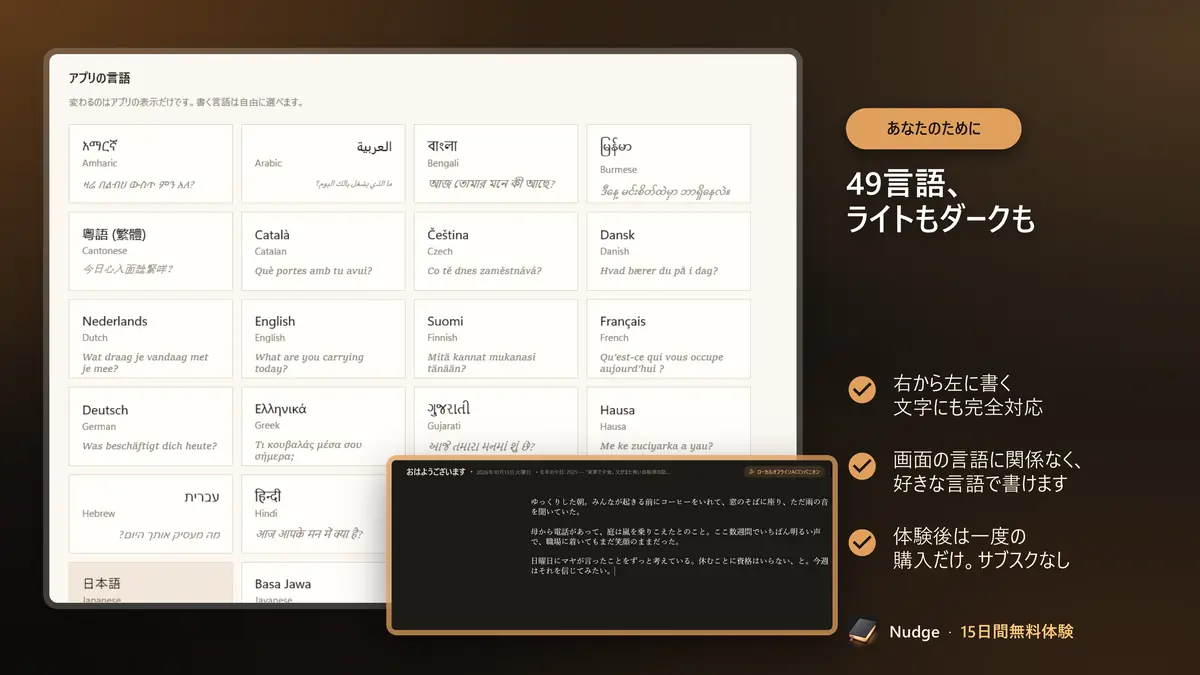1200x675 pixels.
Task: Click the Nudge book app icon
Action: coord(862,632)
